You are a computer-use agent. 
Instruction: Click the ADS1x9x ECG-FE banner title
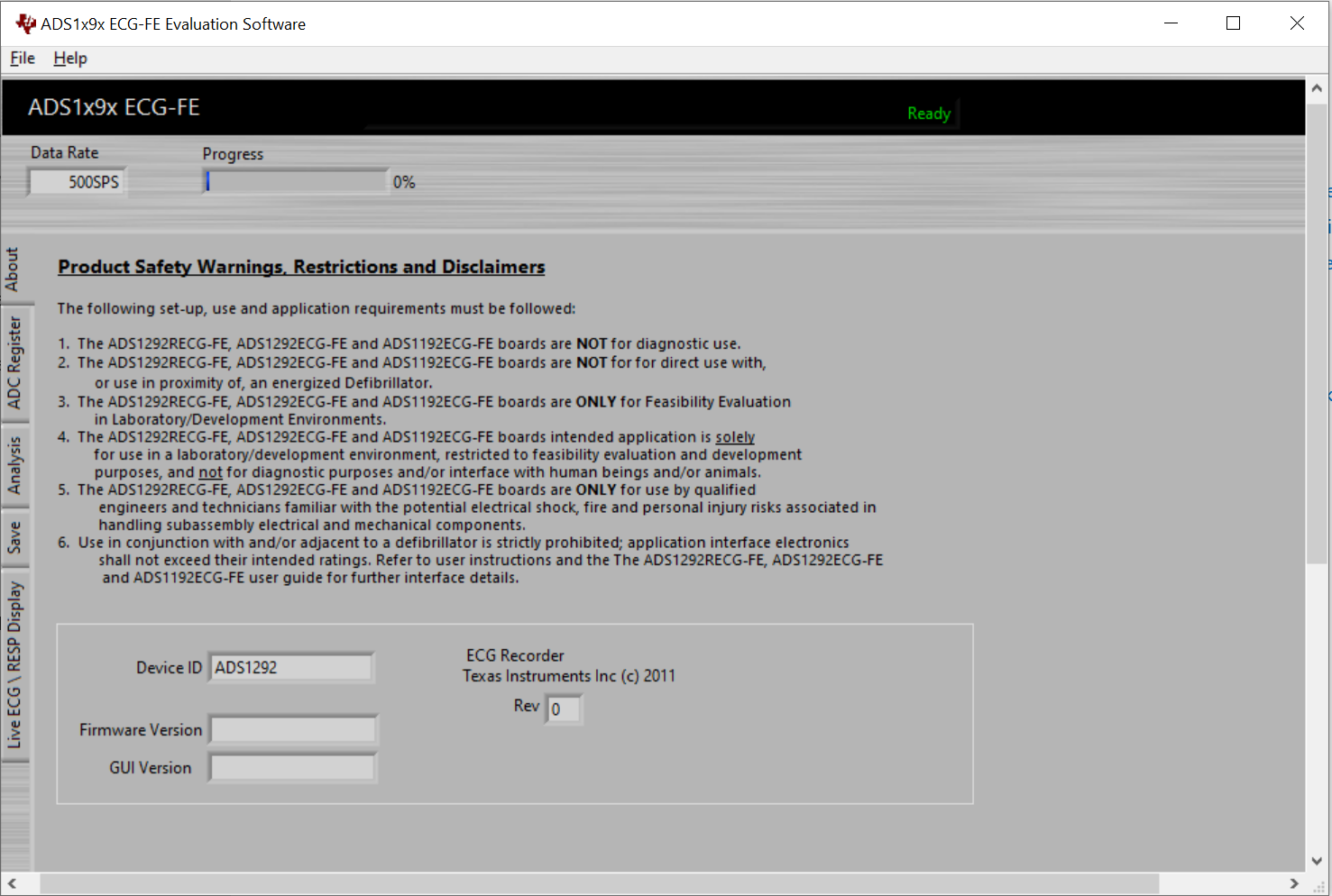coord(114,107)
